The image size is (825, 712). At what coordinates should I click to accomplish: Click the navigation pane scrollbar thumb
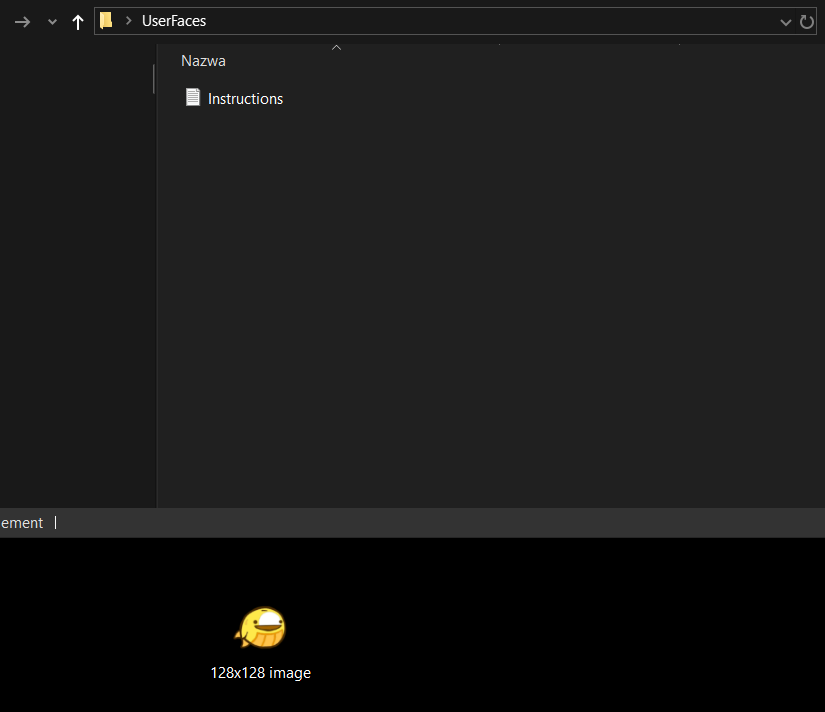[154, 79]
